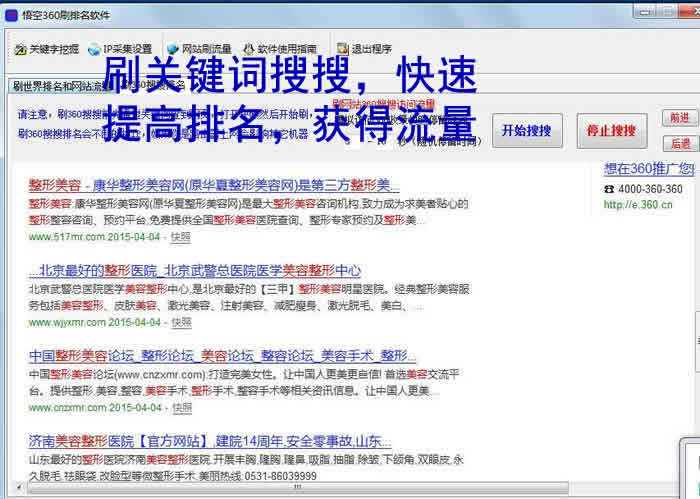
Task: Open the 中国整形美容论坛 result link
Action: [222, 356]
